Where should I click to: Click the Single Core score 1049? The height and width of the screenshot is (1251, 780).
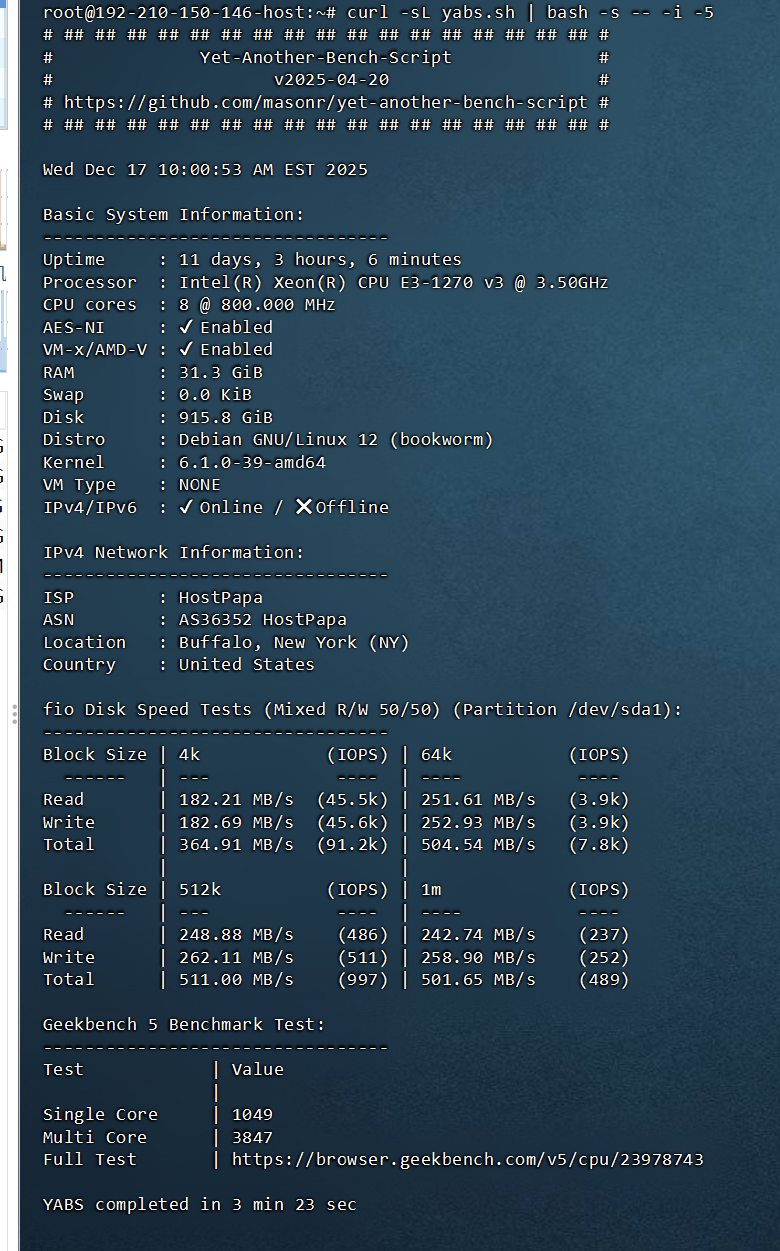click(x=252, y=1114)
